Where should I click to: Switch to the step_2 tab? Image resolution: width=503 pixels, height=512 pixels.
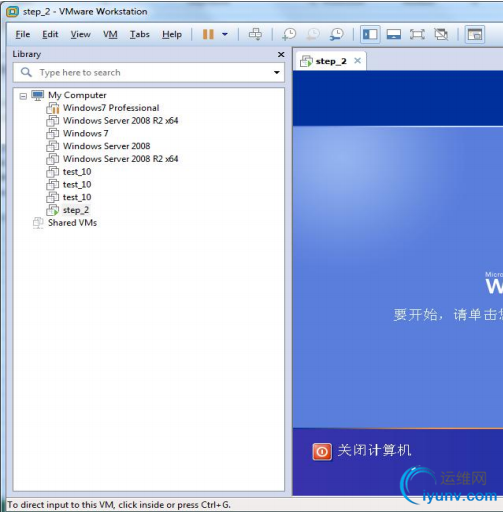coord(331,61)
